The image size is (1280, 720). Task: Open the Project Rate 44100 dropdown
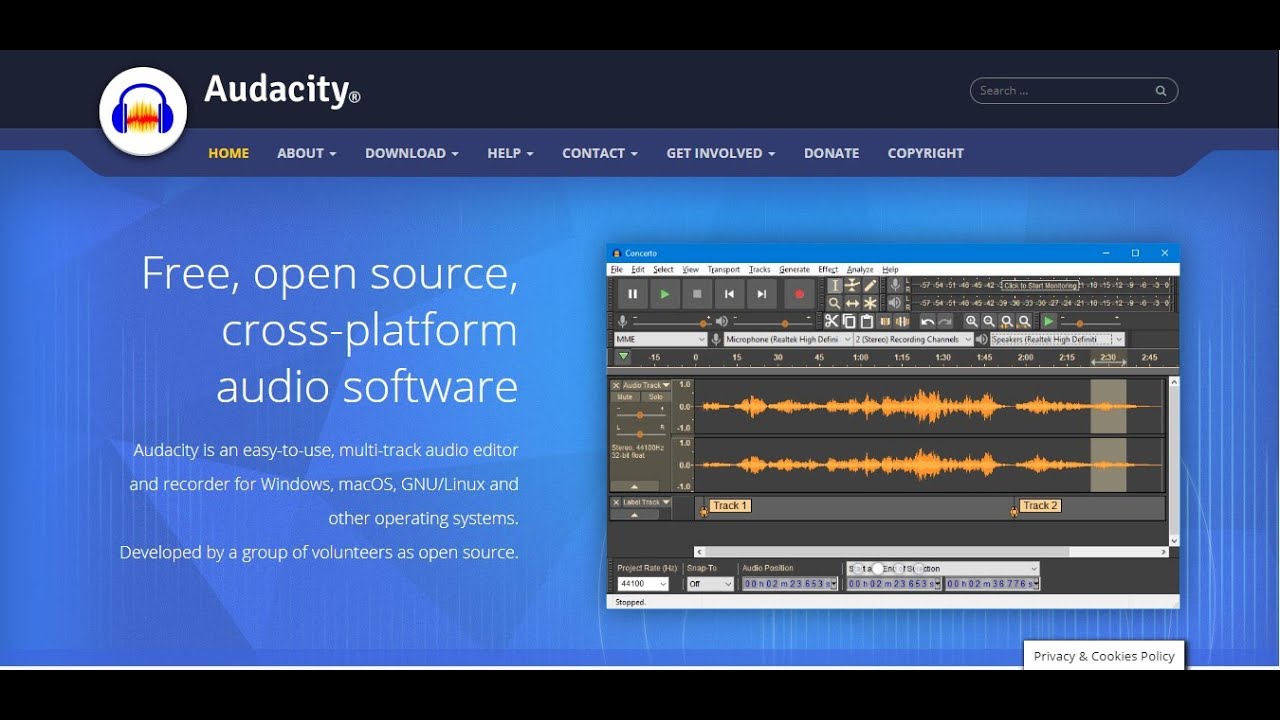click(x=643, y=584)
